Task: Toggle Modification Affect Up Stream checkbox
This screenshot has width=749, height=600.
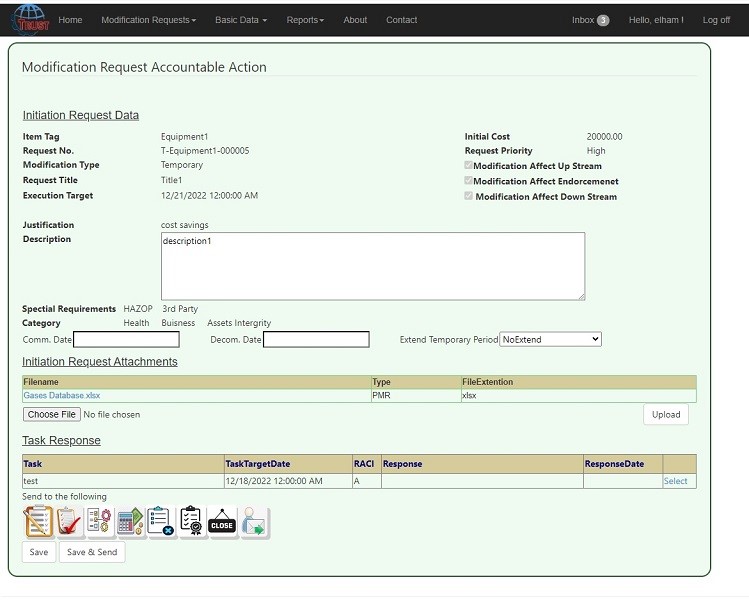Action: point(468,165)
